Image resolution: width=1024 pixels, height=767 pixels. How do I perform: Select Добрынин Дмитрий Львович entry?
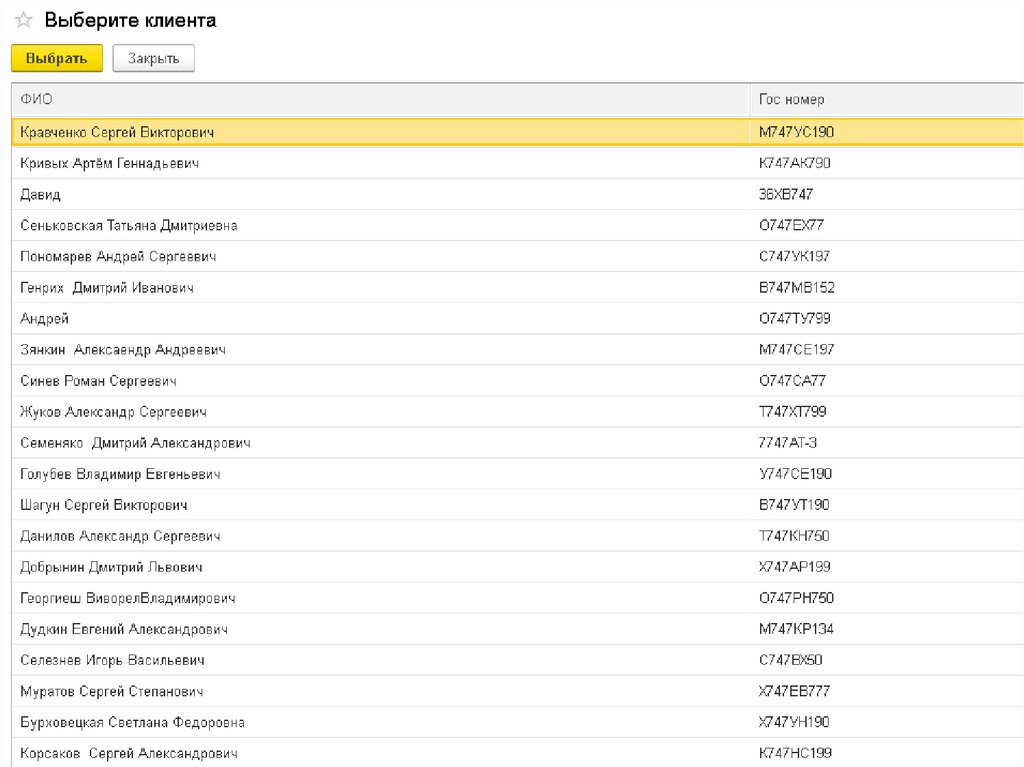(x=111, y=566)
